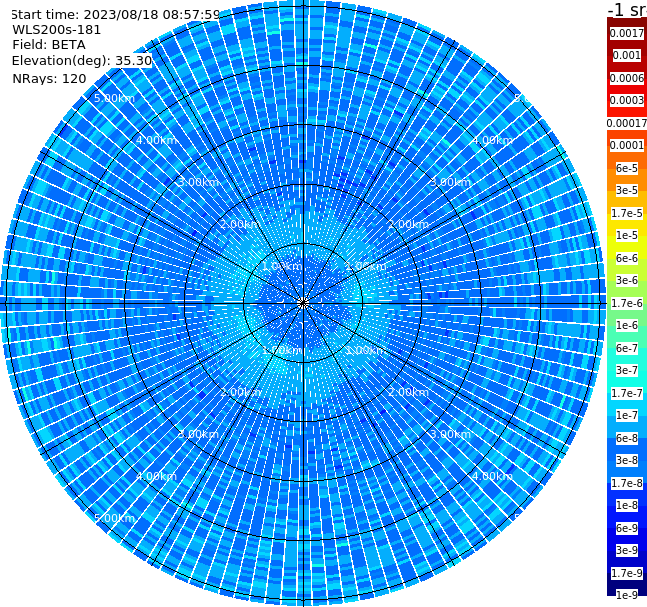This screenshot has height=607, width=647.
Task: Click the 3e-5 colorbar label
Action: [627, 190]
